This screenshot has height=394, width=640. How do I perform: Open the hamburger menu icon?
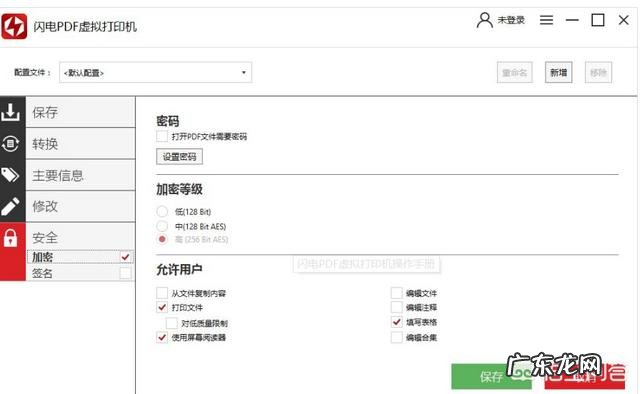point(546,20)
